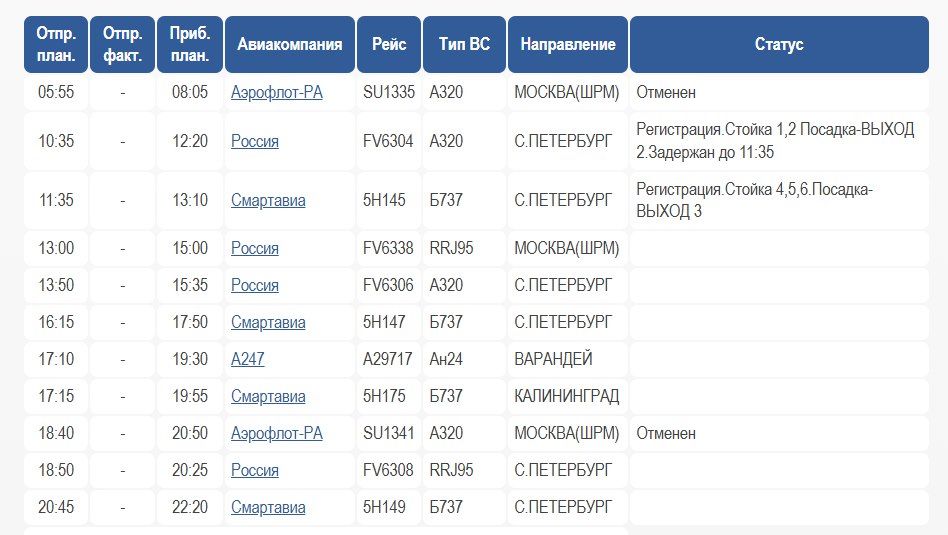Click the Направление column header

pyautogui.click(x=568, y=45)
